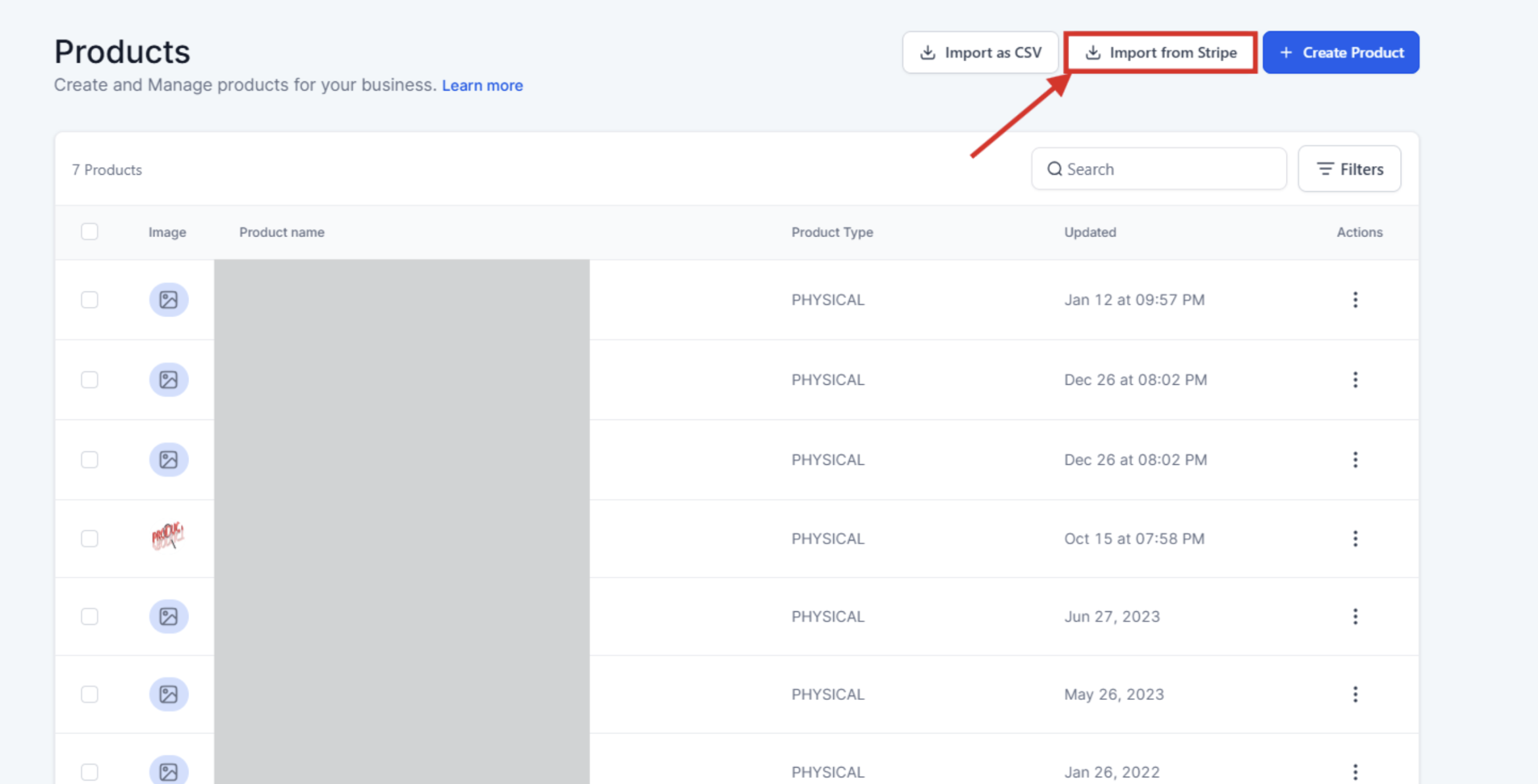Open actions menu for Jan 12 product
The height and width of the screenshot is (784, 1538).
point(1355,299)
